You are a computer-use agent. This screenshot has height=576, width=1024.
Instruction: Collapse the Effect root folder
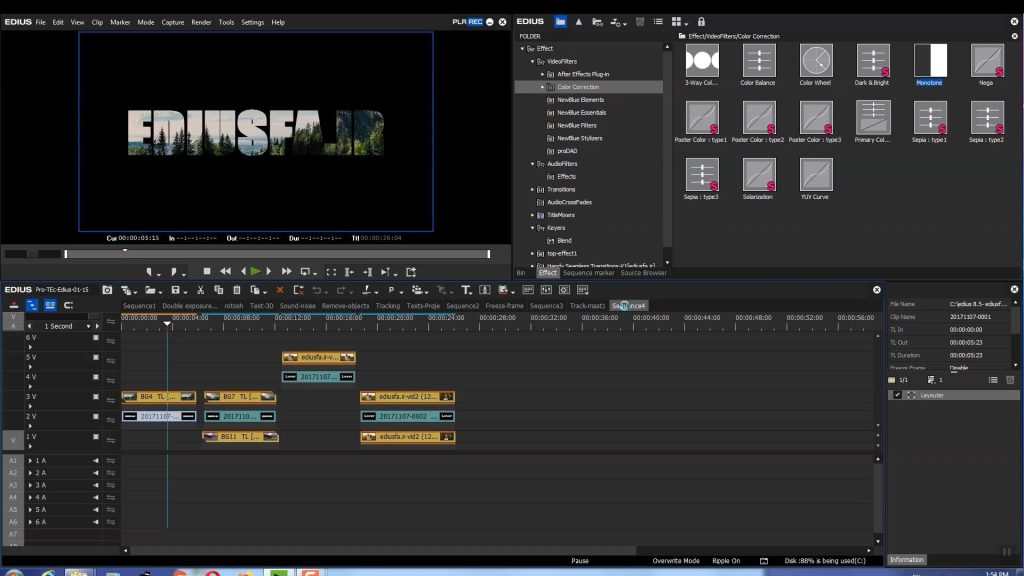[x=522, y=48]
